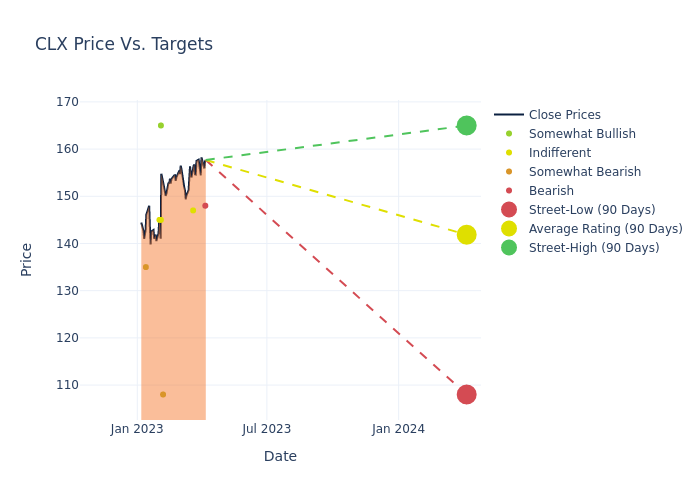Click the large green Street-High marker on chart
Screen dimensions: 700x500
coord(466,125)
